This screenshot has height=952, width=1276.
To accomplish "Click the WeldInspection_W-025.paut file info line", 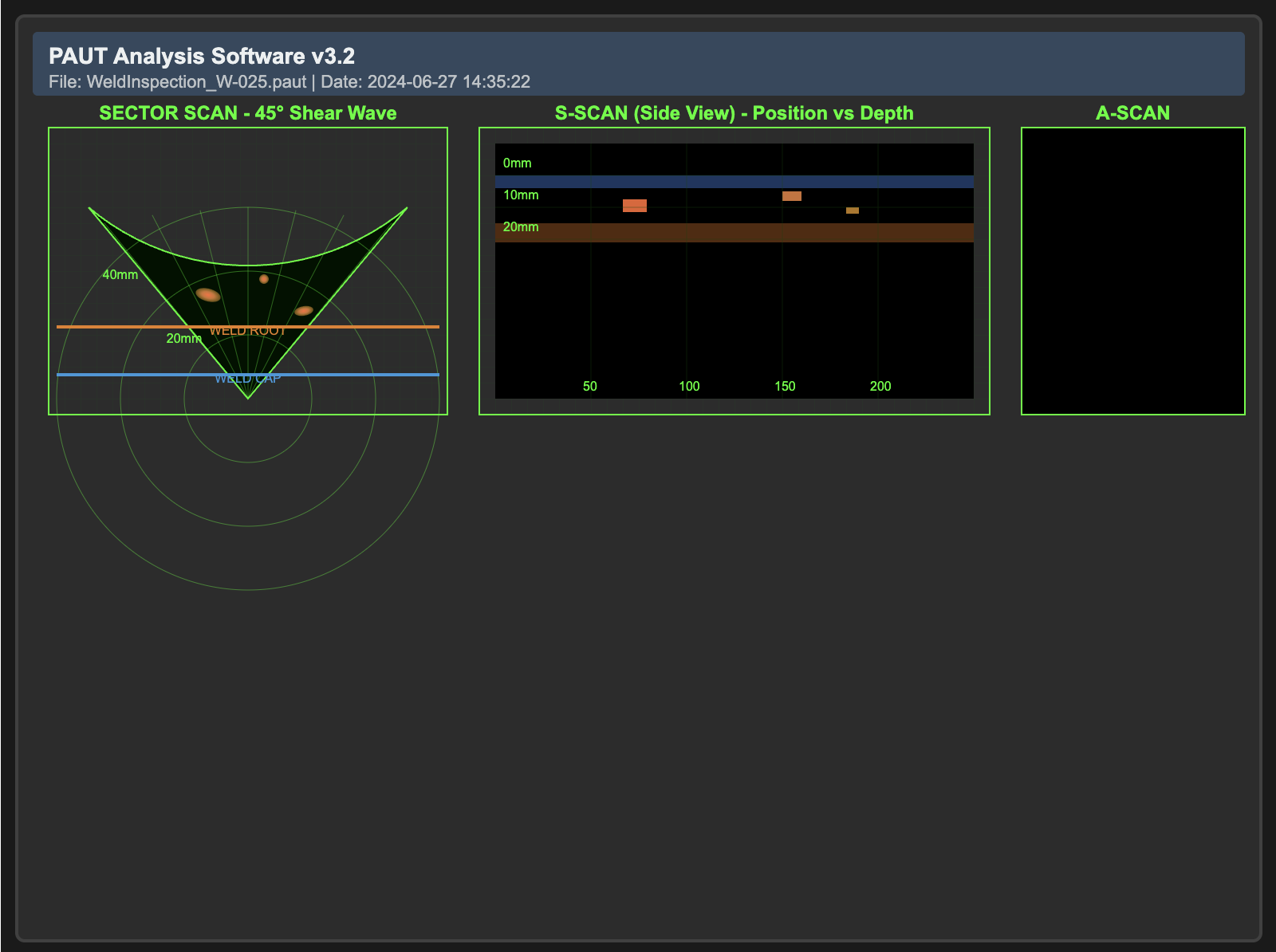I will point(289,81).
